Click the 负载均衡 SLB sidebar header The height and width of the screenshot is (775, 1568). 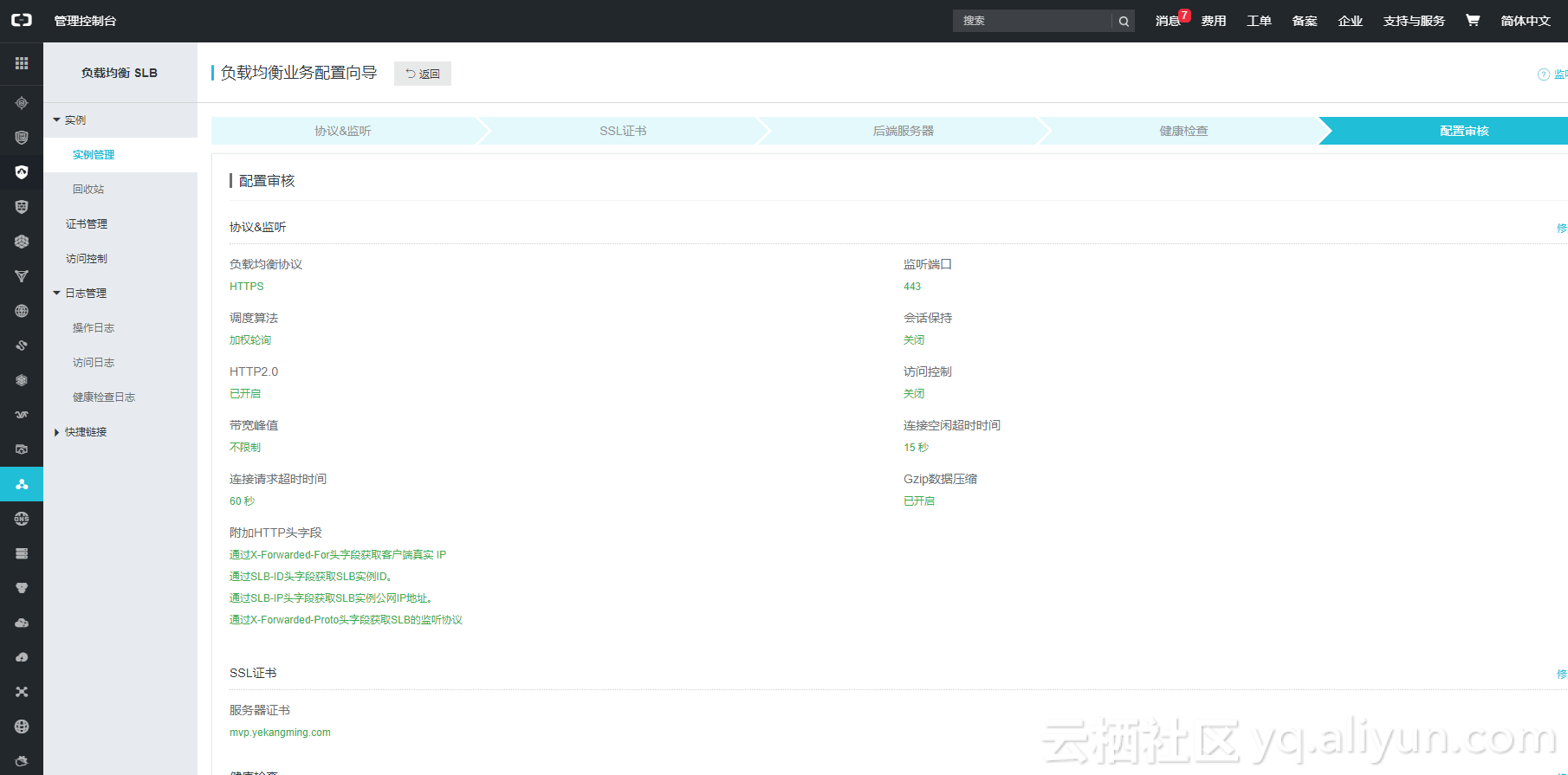coord(120,73)
